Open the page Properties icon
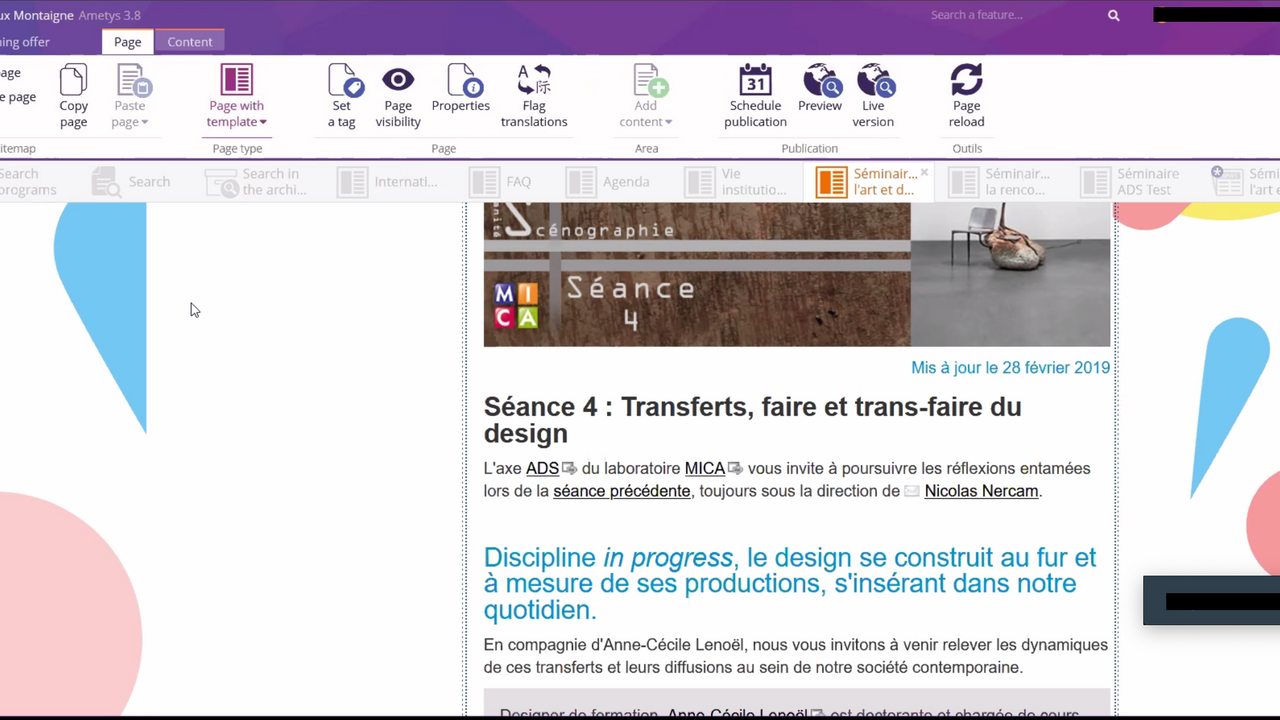The height and width of the screenshot is (720, 1280). pos(461,81)
